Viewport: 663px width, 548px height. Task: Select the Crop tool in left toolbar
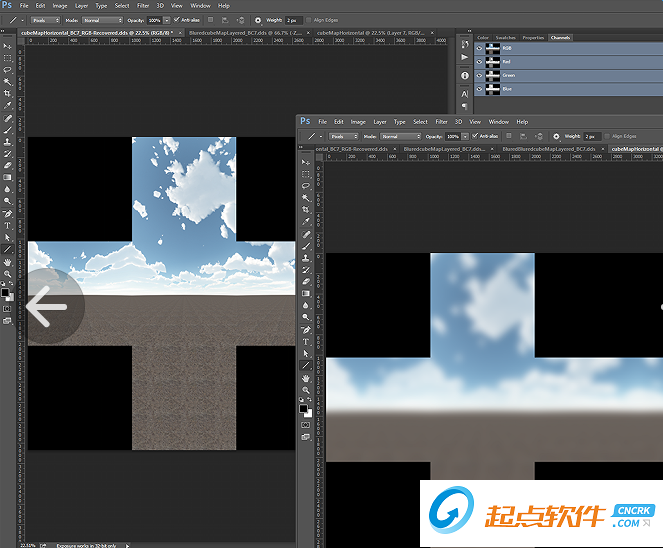tap(7, 93)
